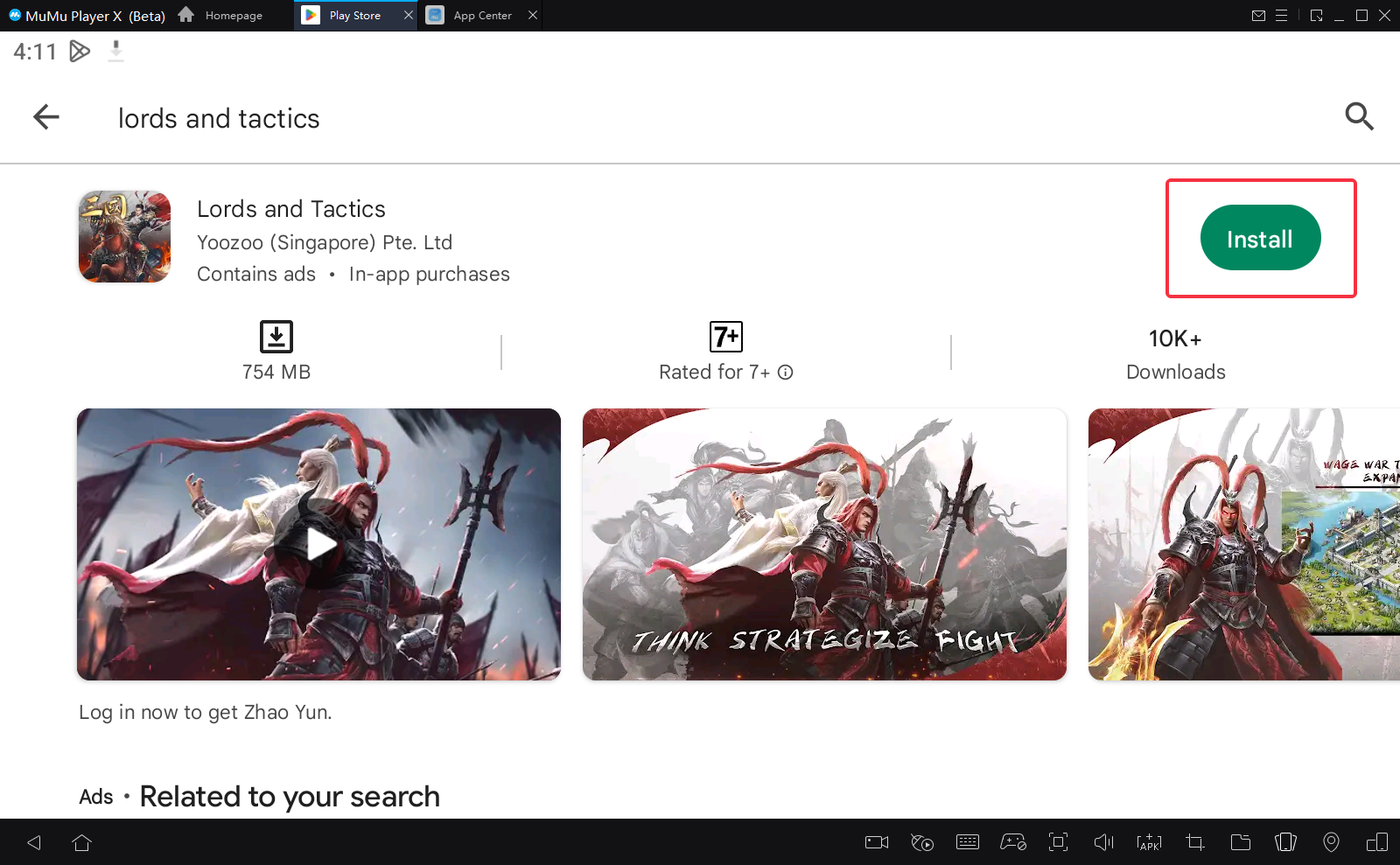The height and width of the screenshot is (865, 1400).
Task: Click the Related to your search heading
Action: click(290, 797)
